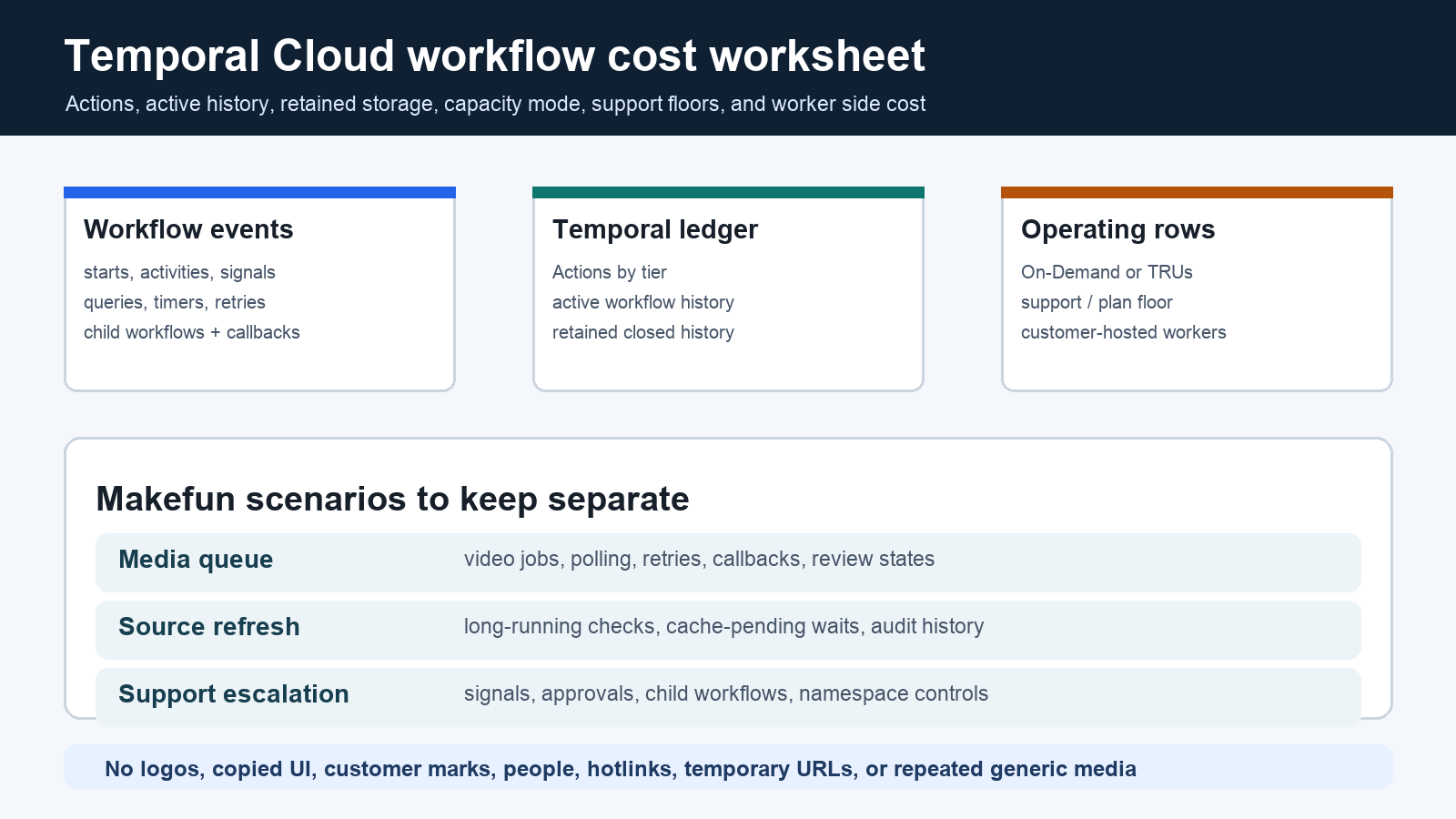
Task: Click the line 'queries, timers, retries'
Action: coord(175,302)
